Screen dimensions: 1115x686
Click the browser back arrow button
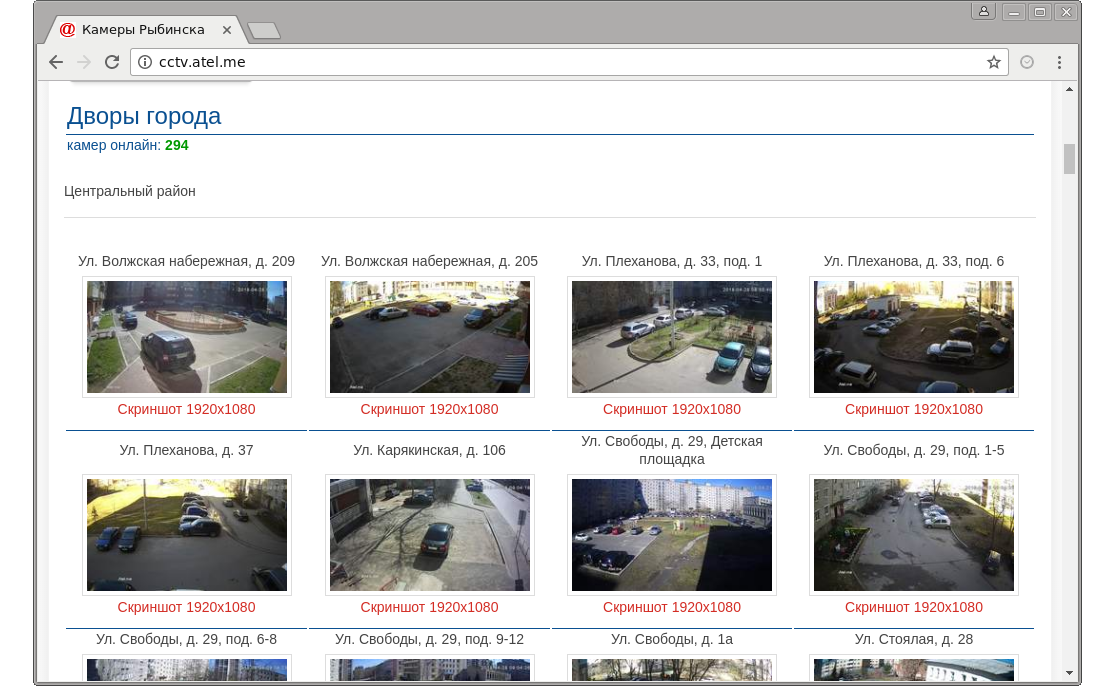(56, 62)
